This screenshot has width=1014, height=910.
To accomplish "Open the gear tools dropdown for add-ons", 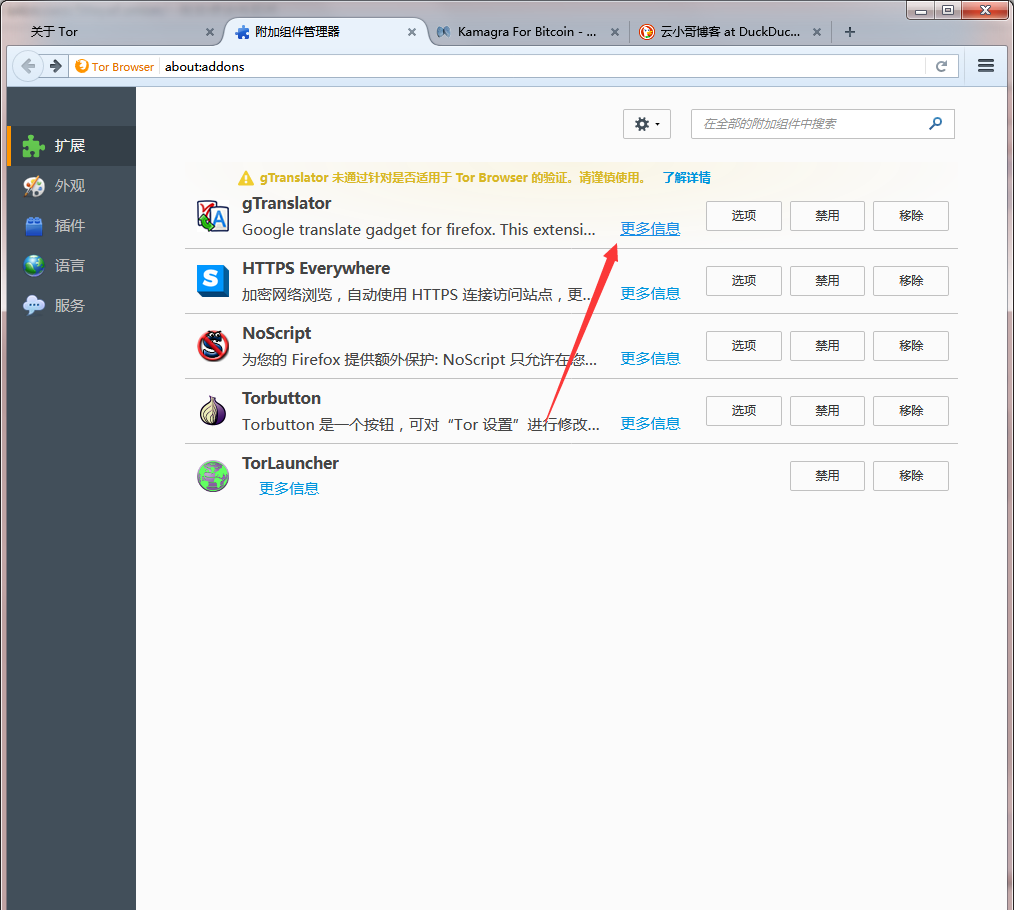I will pos(647,124).
